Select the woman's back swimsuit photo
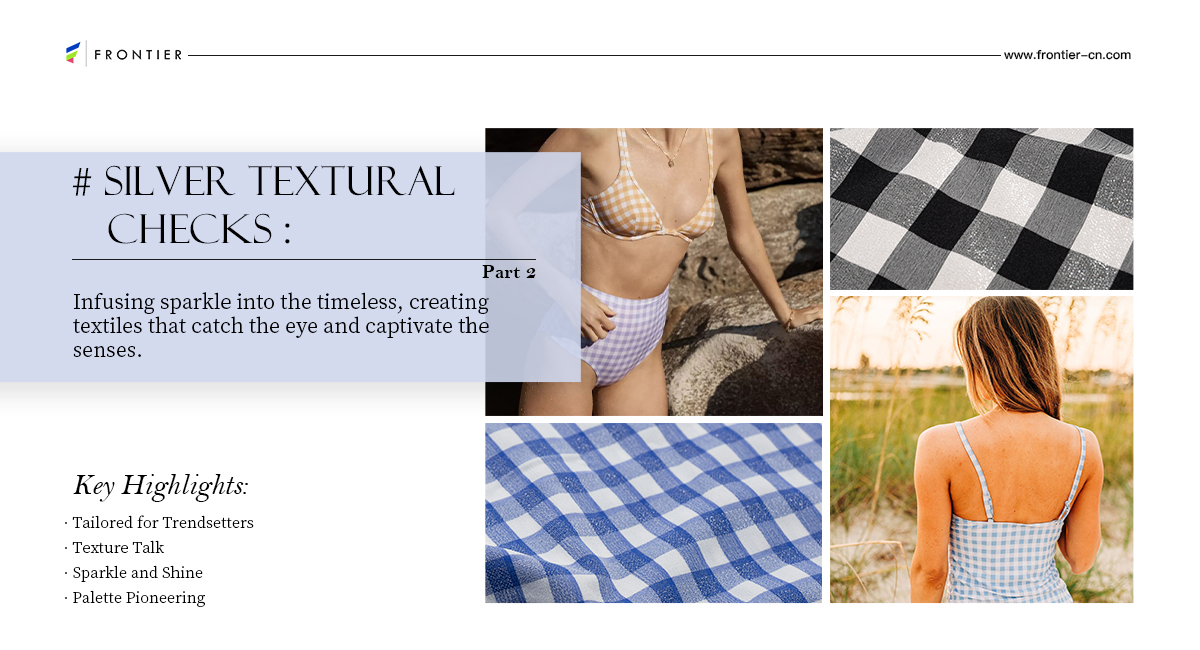This screenshot has height=650, width=1200. (981, 449)
